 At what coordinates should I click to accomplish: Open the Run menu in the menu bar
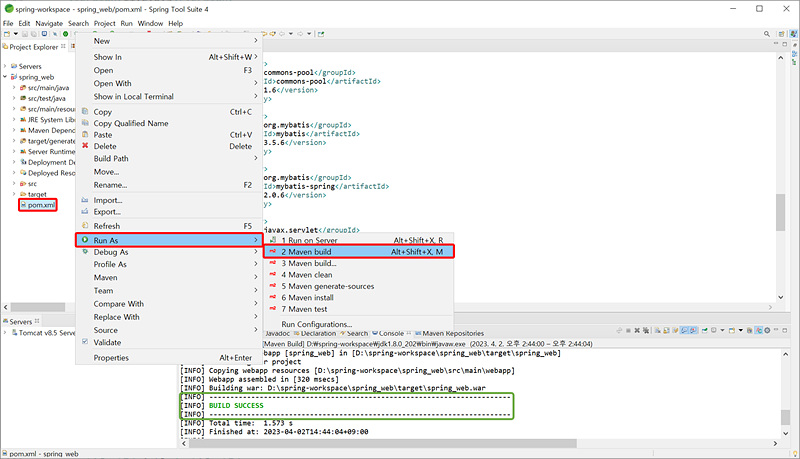127,23
